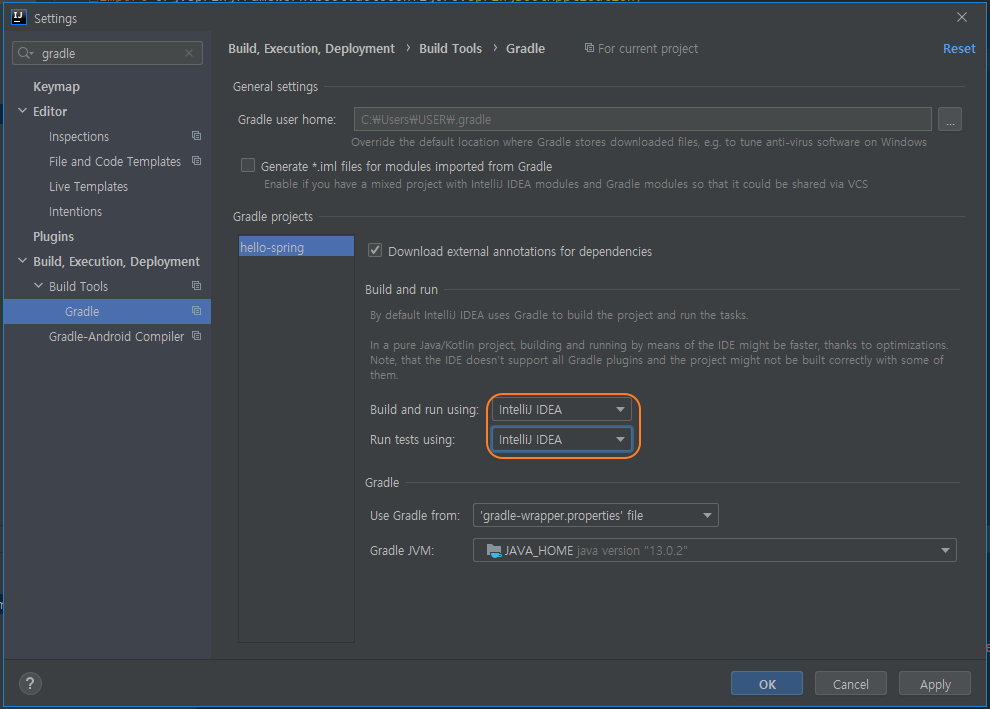Click the General settings section heading

click(x=275, y=86)
